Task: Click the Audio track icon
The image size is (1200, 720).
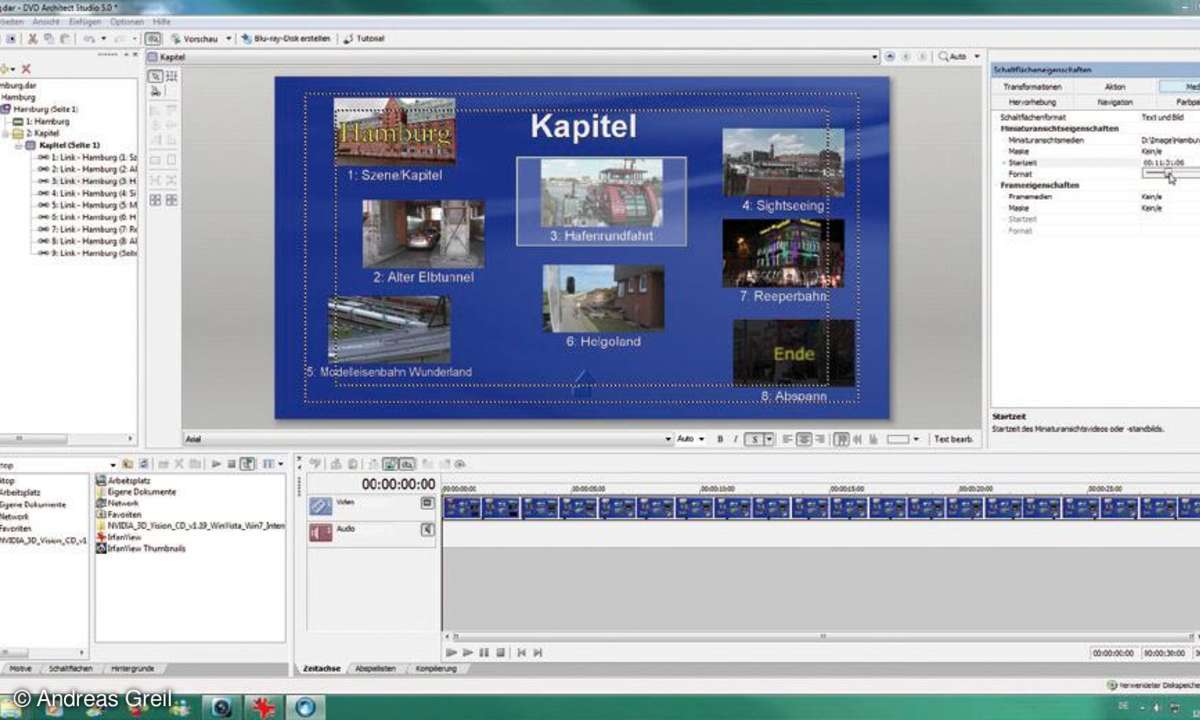Action: [x=320, y=532]
